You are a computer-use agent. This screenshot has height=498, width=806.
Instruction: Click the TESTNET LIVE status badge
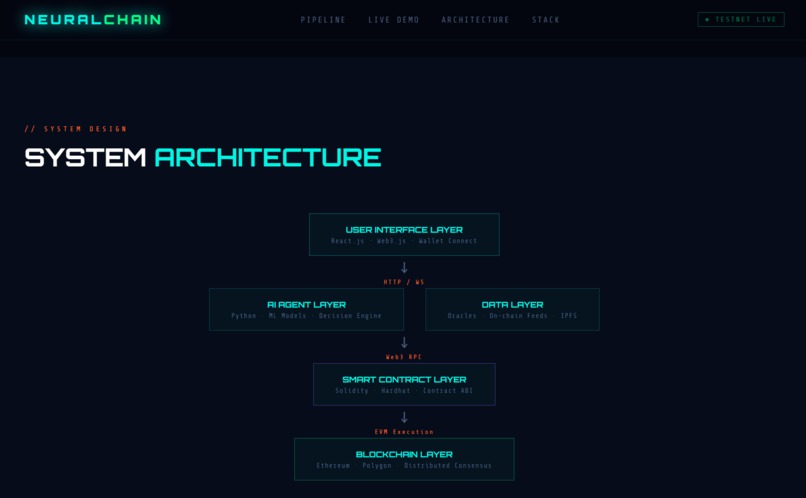pos(741,20)
